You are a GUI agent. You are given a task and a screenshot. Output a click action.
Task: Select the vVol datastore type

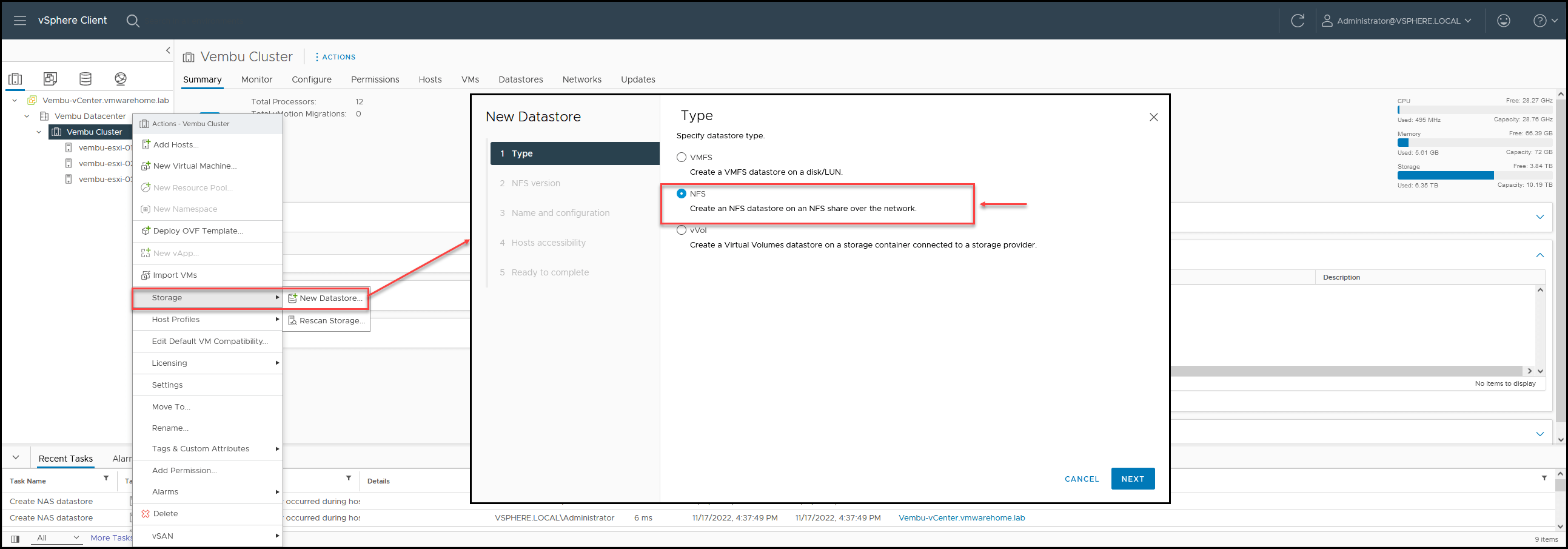[681, 230]
